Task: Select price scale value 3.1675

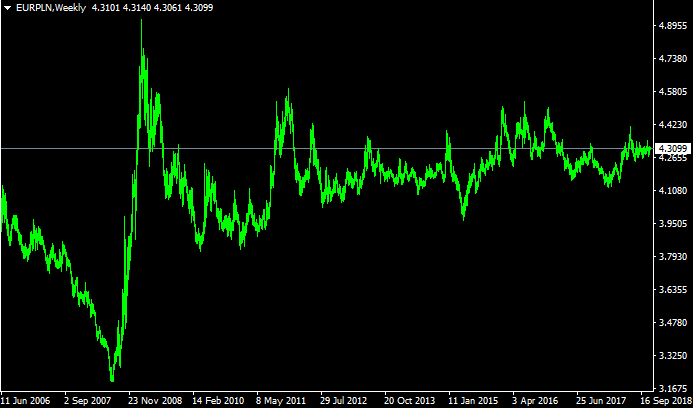Action: click(x=675, y=389)
